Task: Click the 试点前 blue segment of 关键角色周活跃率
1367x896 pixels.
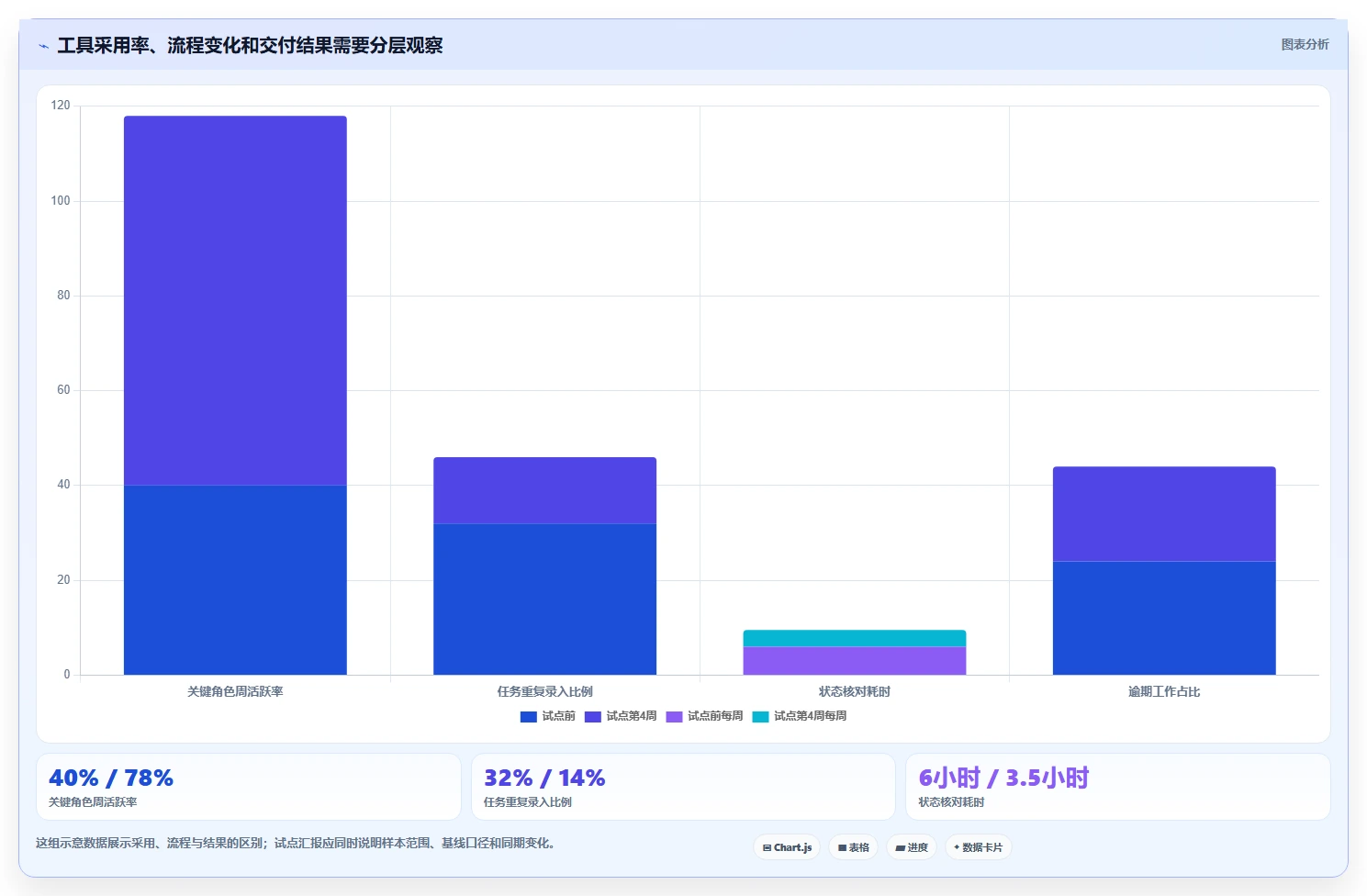Action: 235,580
